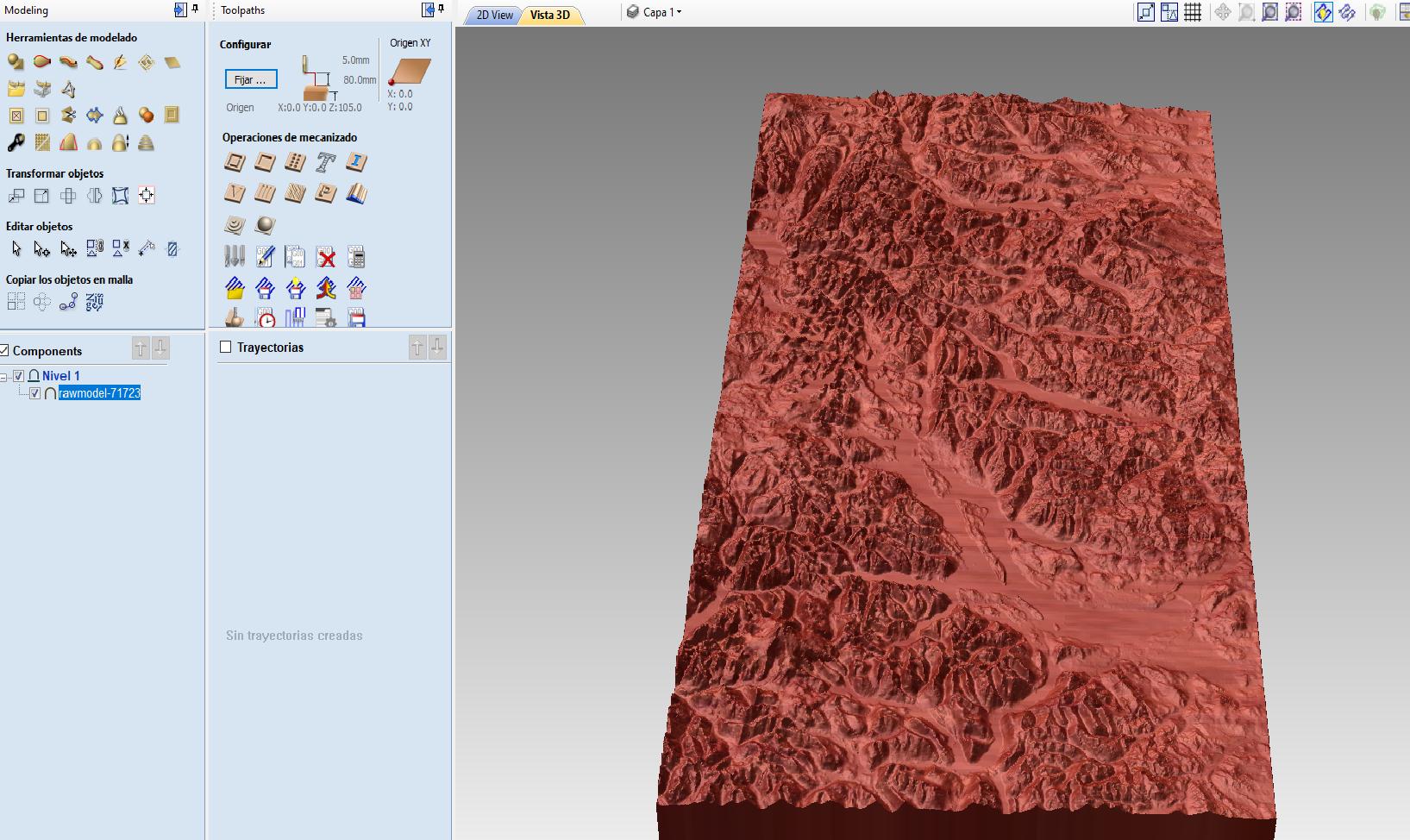Click the pan view arrows toolbar icon
This screenshot has width=1410, height=840.
pos(1223,12)
